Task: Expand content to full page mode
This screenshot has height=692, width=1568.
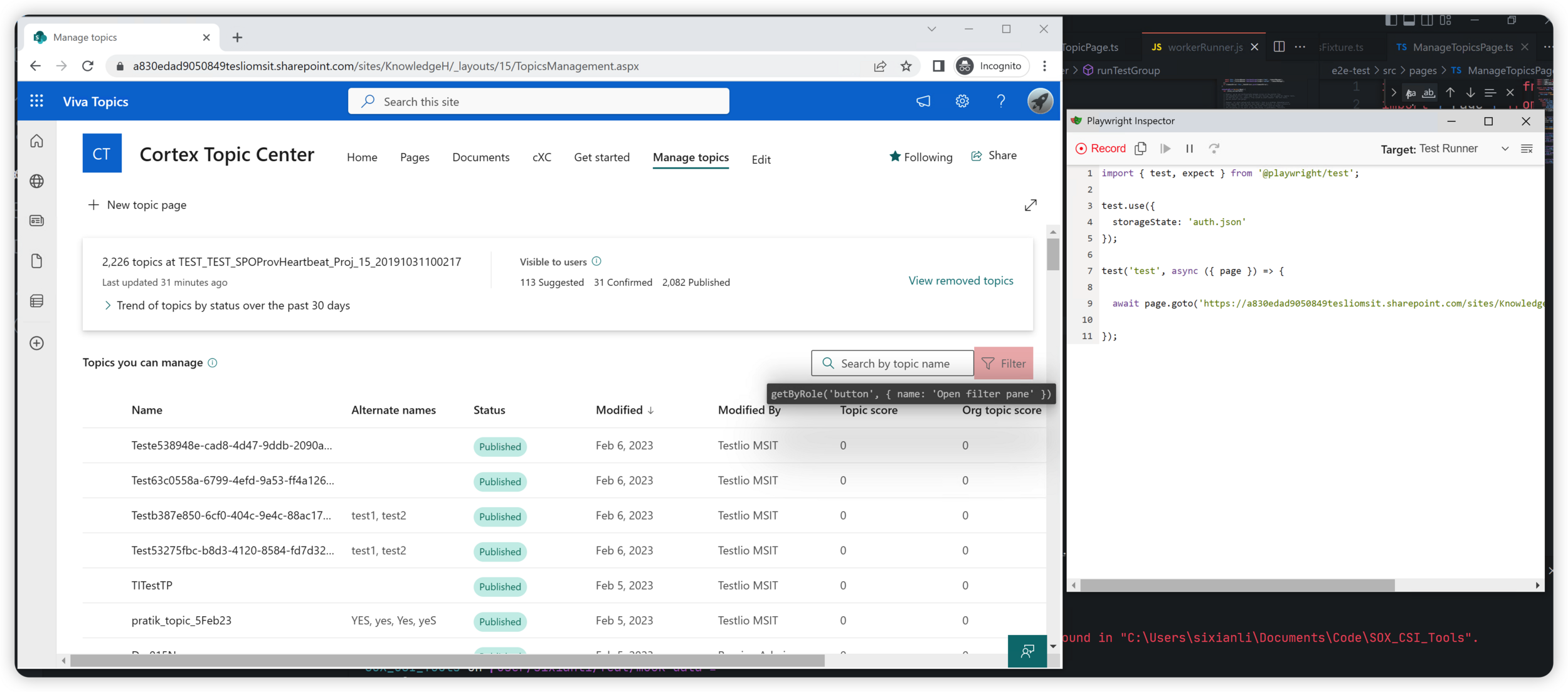Action: [1030, 205]
